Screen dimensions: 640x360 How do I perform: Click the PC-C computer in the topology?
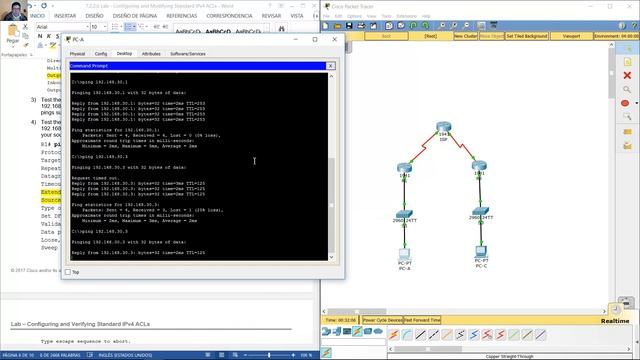[481, 251]
